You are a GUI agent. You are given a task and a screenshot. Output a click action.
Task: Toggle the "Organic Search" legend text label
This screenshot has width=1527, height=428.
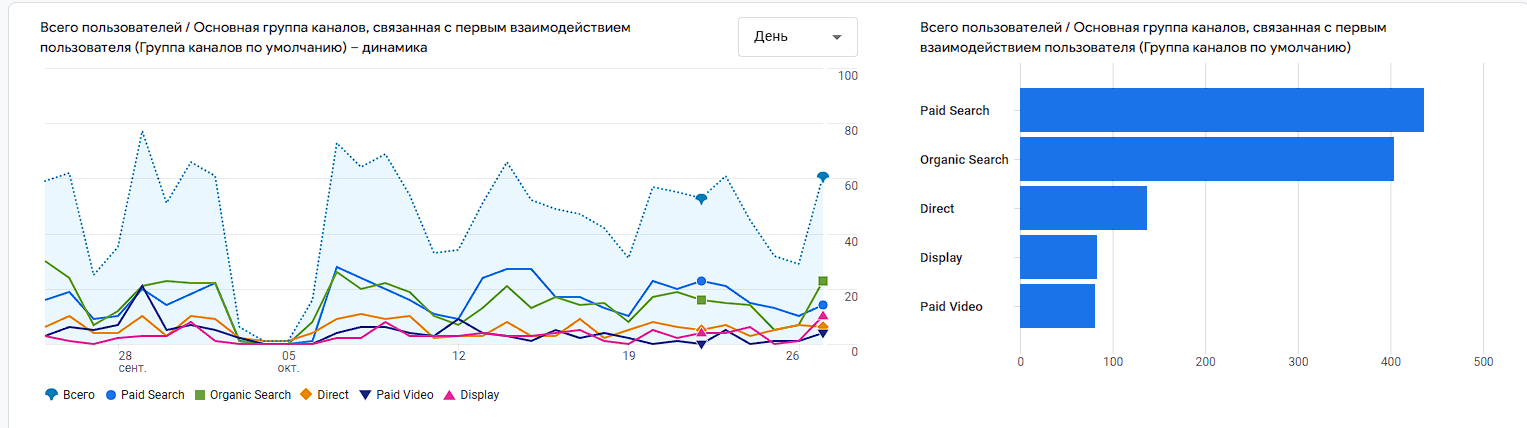[x=250, y=395]
